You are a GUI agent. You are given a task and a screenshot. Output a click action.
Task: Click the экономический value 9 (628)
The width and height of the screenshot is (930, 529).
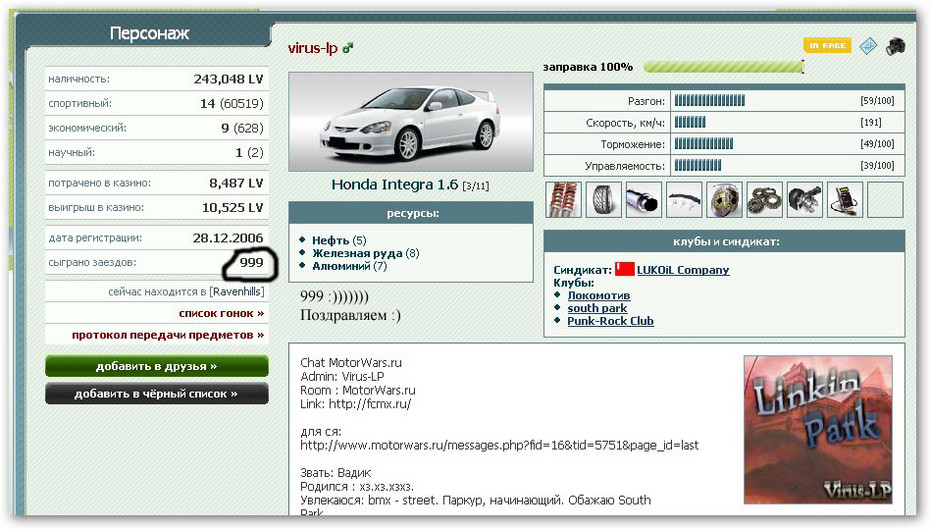pos(242,128)
